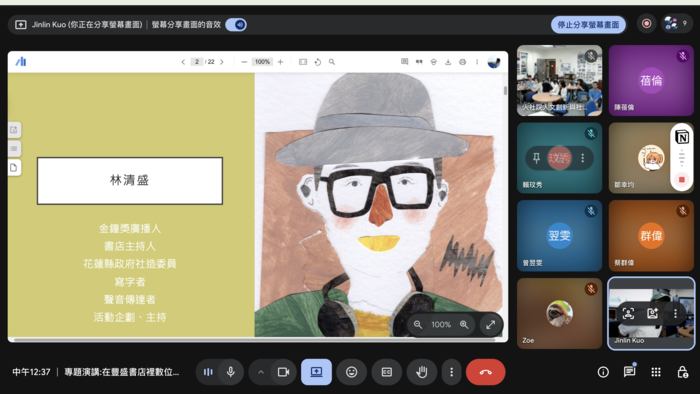
Task: Click the slide text 金鐘獎廣播人
Action: (x=129, y=228)
